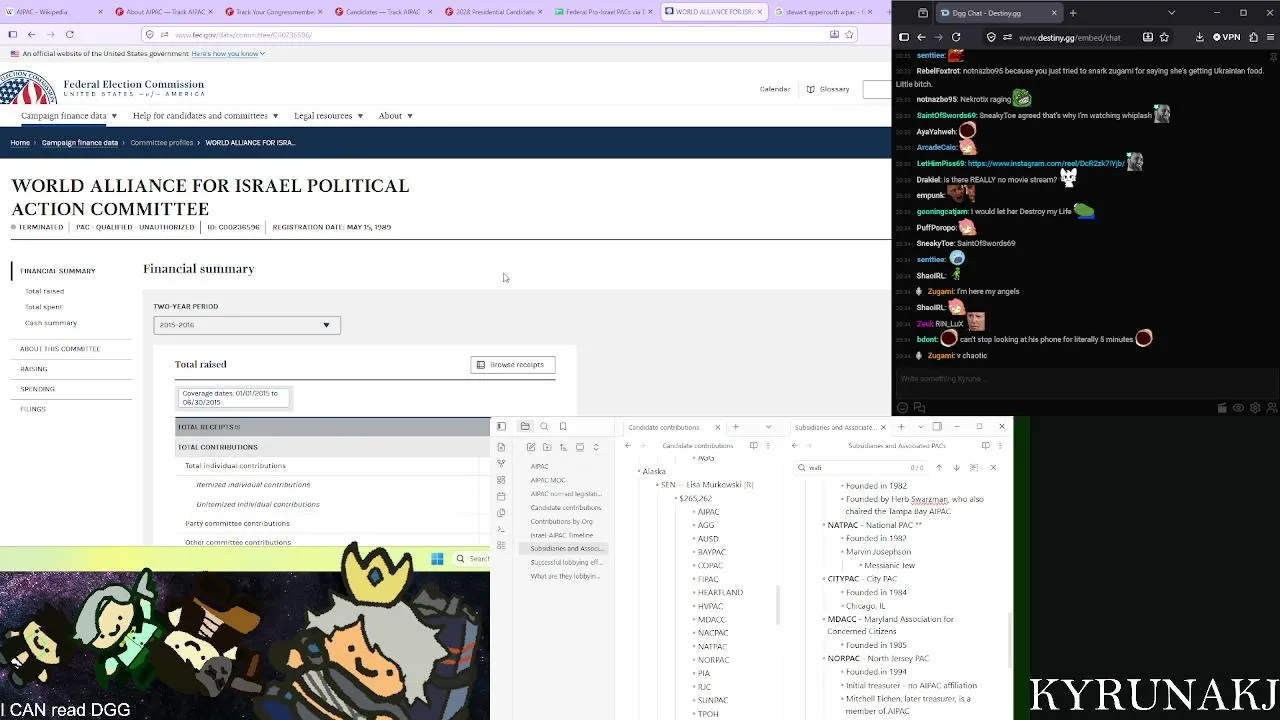Open the Calendar link on FEC header

pyautogui.click(x=775, y=89)
